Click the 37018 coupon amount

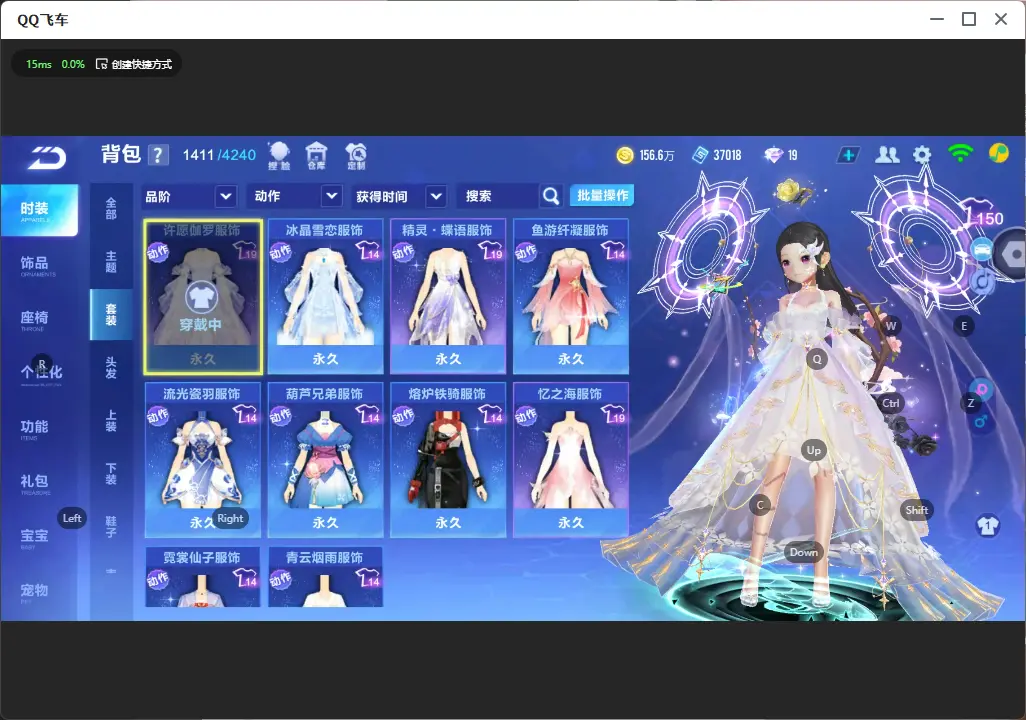(x=727, y=155)
